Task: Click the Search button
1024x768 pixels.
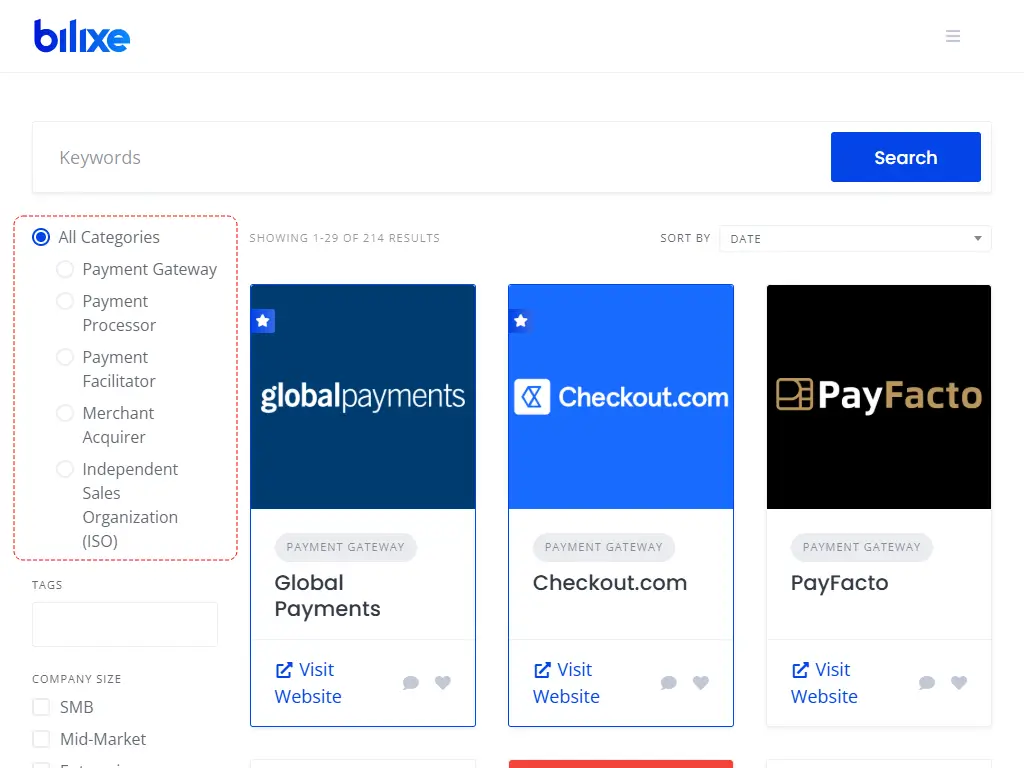Action: click(x=905, y=157)
